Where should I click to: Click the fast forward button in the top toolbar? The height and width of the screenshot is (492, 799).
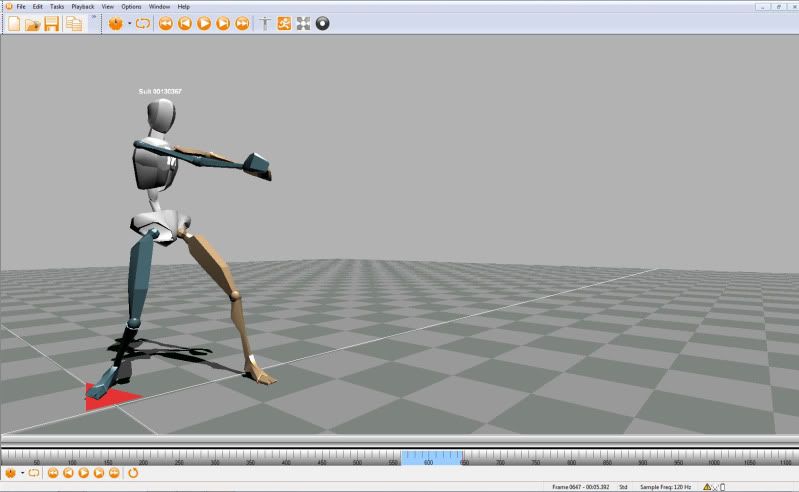tap(242, 23)
